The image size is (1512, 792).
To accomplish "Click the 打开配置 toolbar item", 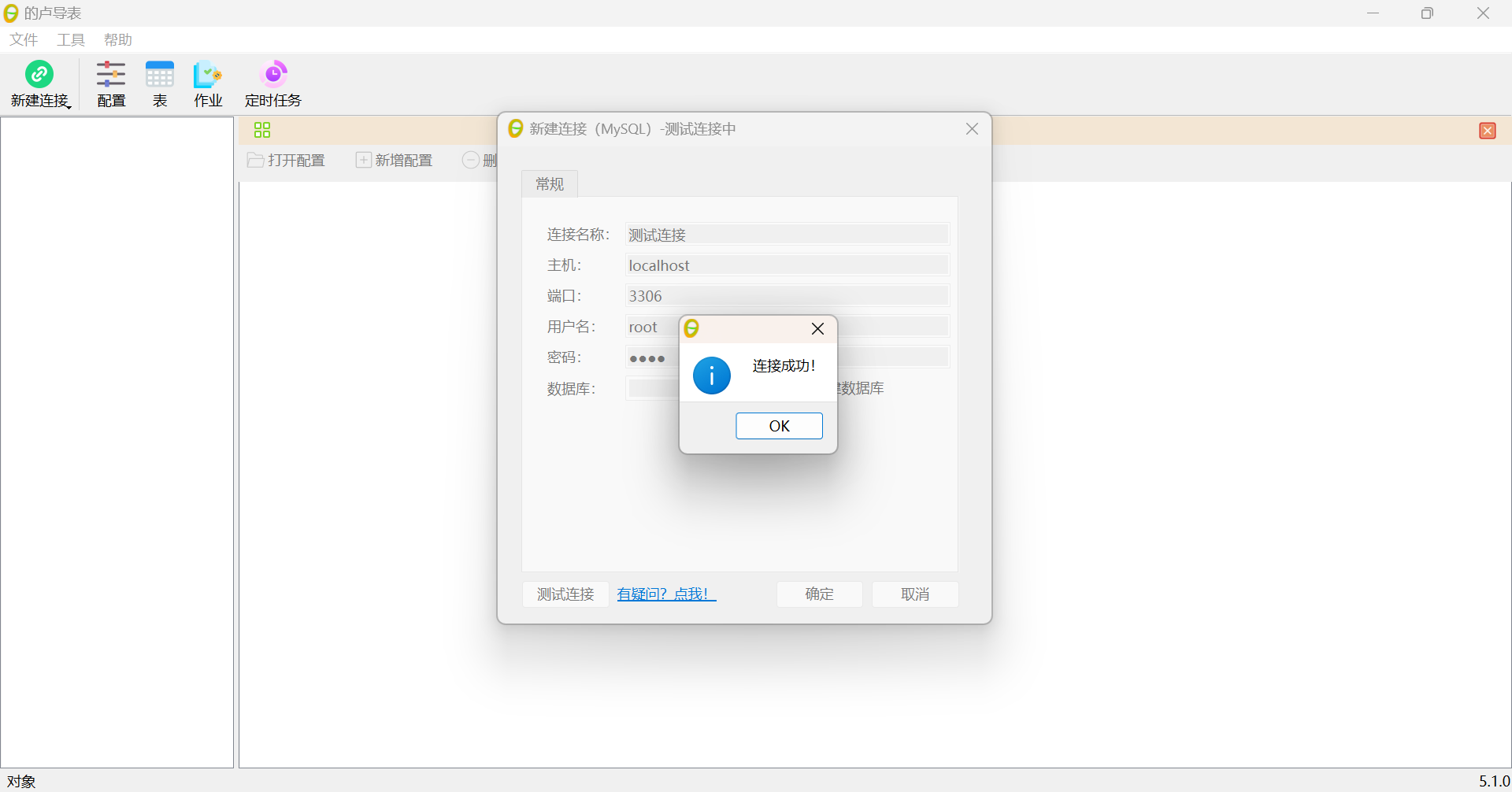I will click(287, 161).
